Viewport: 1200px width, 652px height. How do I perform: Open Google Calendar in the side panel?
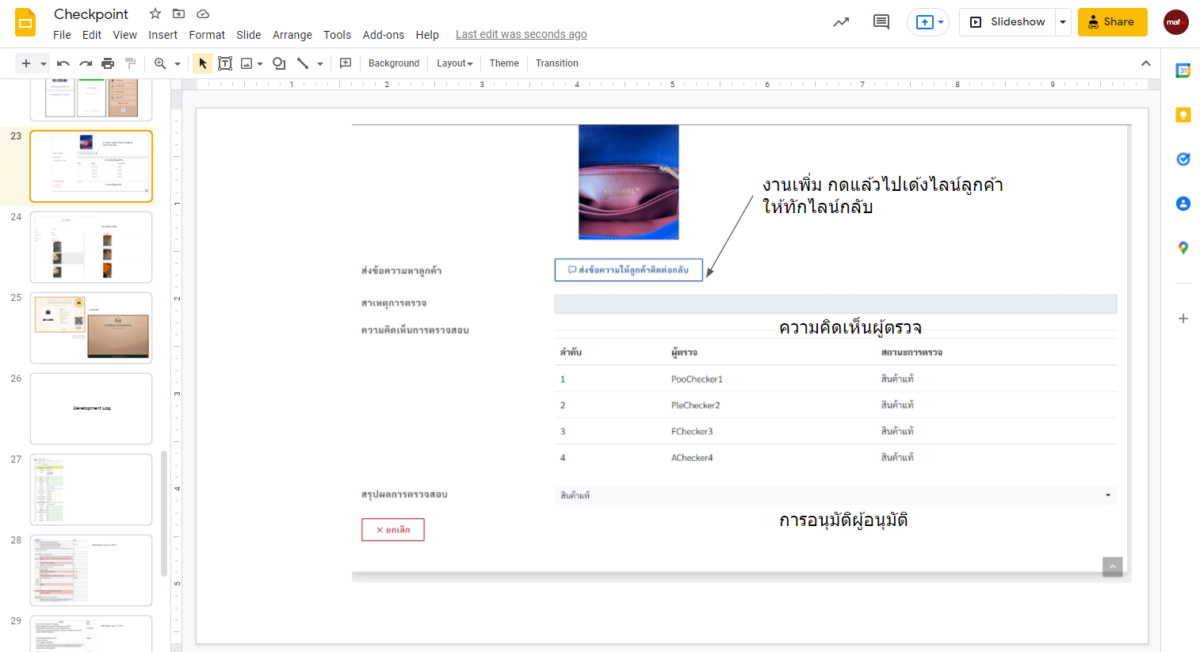(1183, 69)
